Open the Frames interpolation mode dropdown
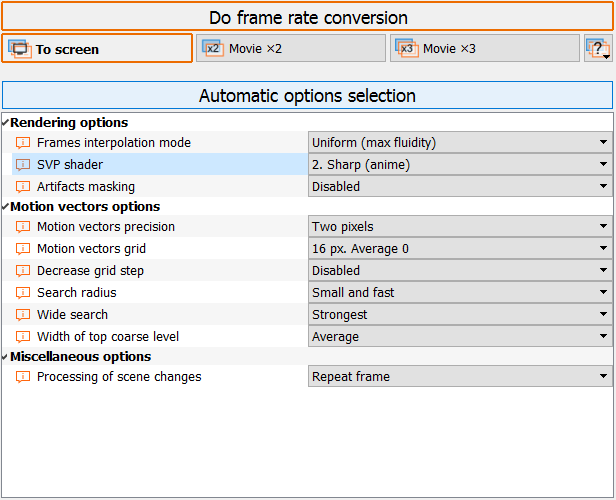The width and height of the screenshot is (616, 500). (x=459, y=143)
